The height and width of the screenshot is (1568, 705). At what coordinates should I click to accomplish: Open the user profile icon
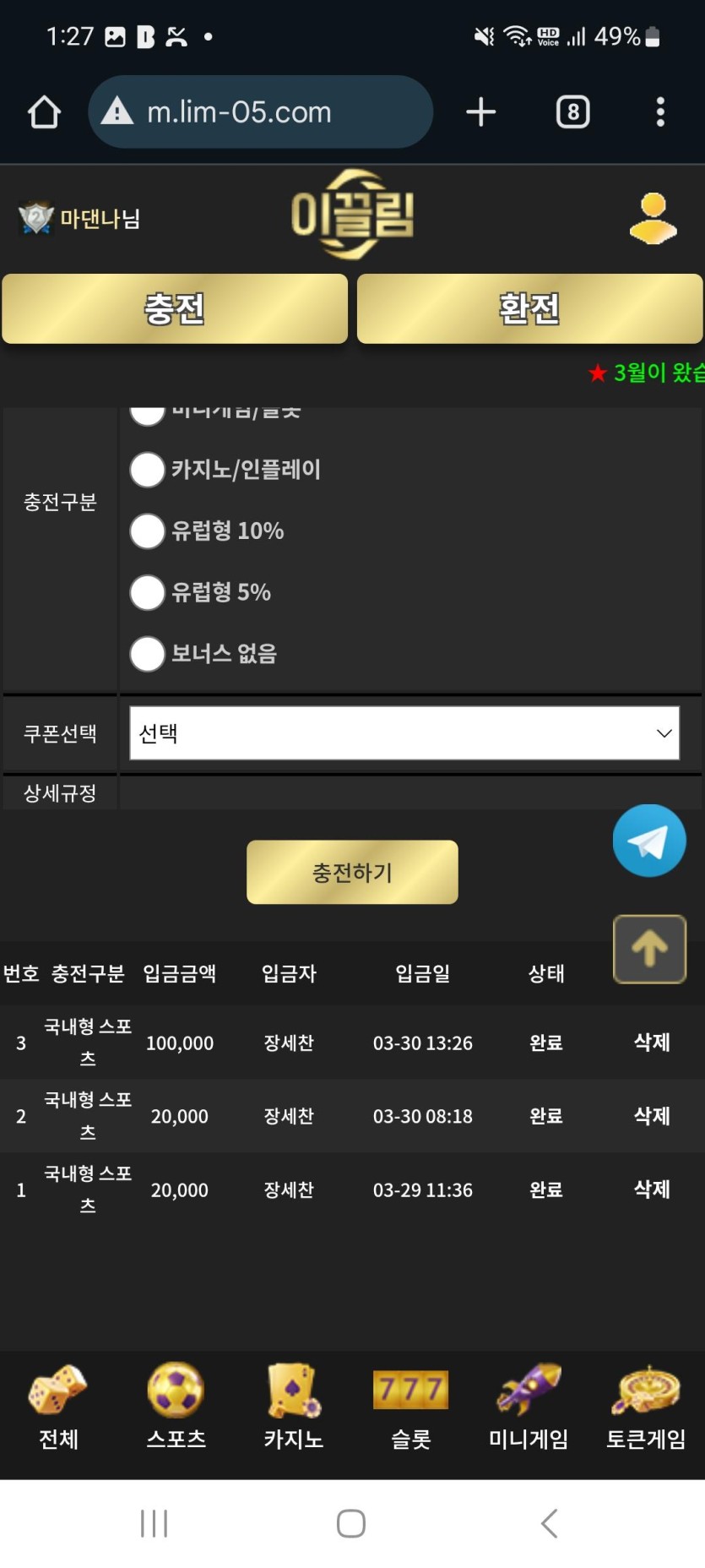[653, 219]
